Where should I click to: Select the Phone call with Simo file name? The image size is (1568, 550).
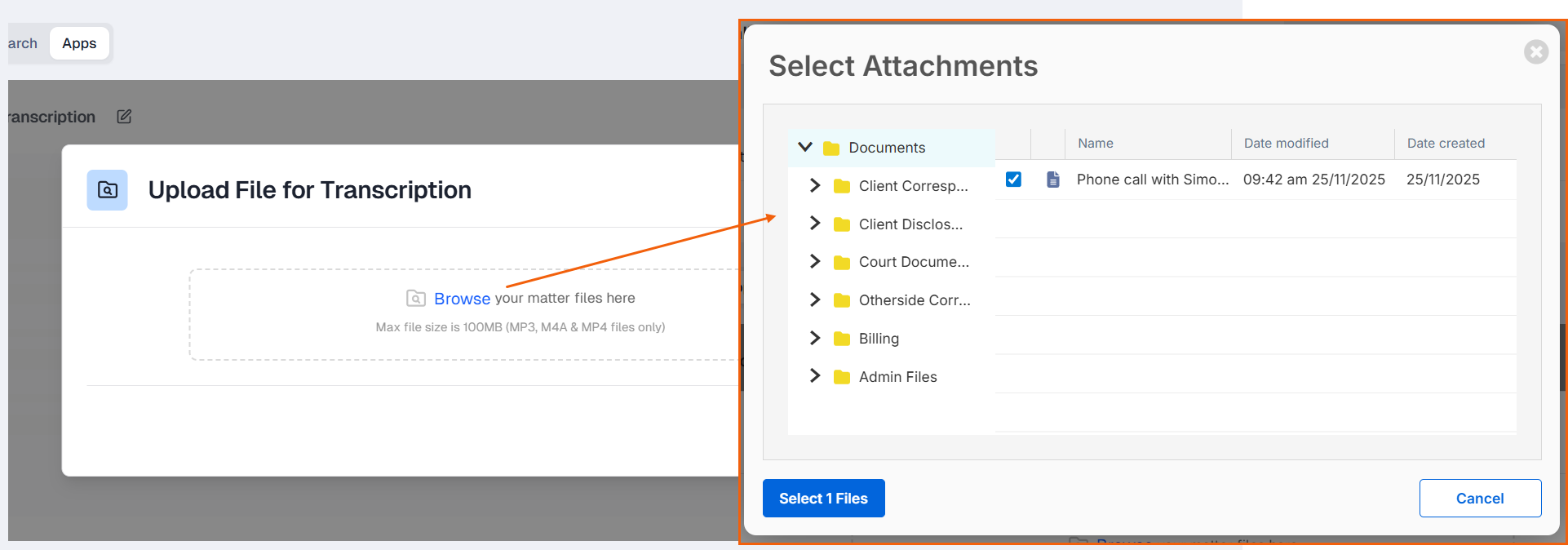(x=1152, y=180)
